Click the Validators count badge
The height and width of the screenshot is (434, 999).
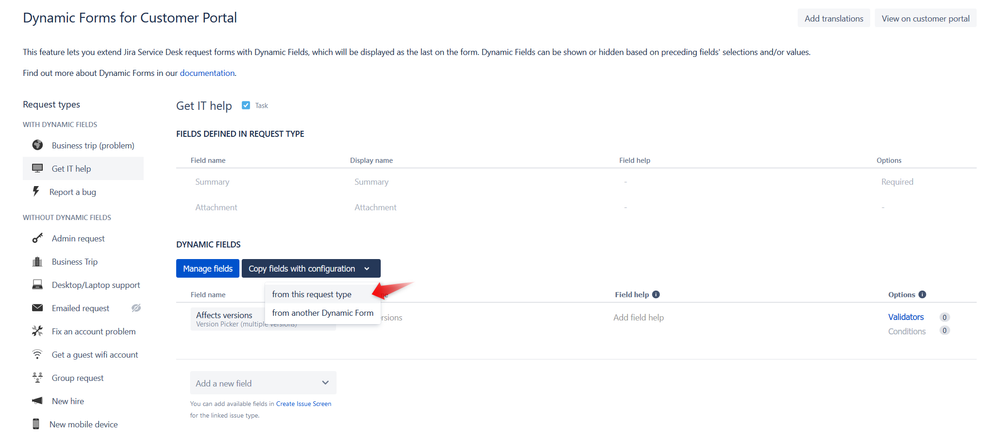[944, 317]
